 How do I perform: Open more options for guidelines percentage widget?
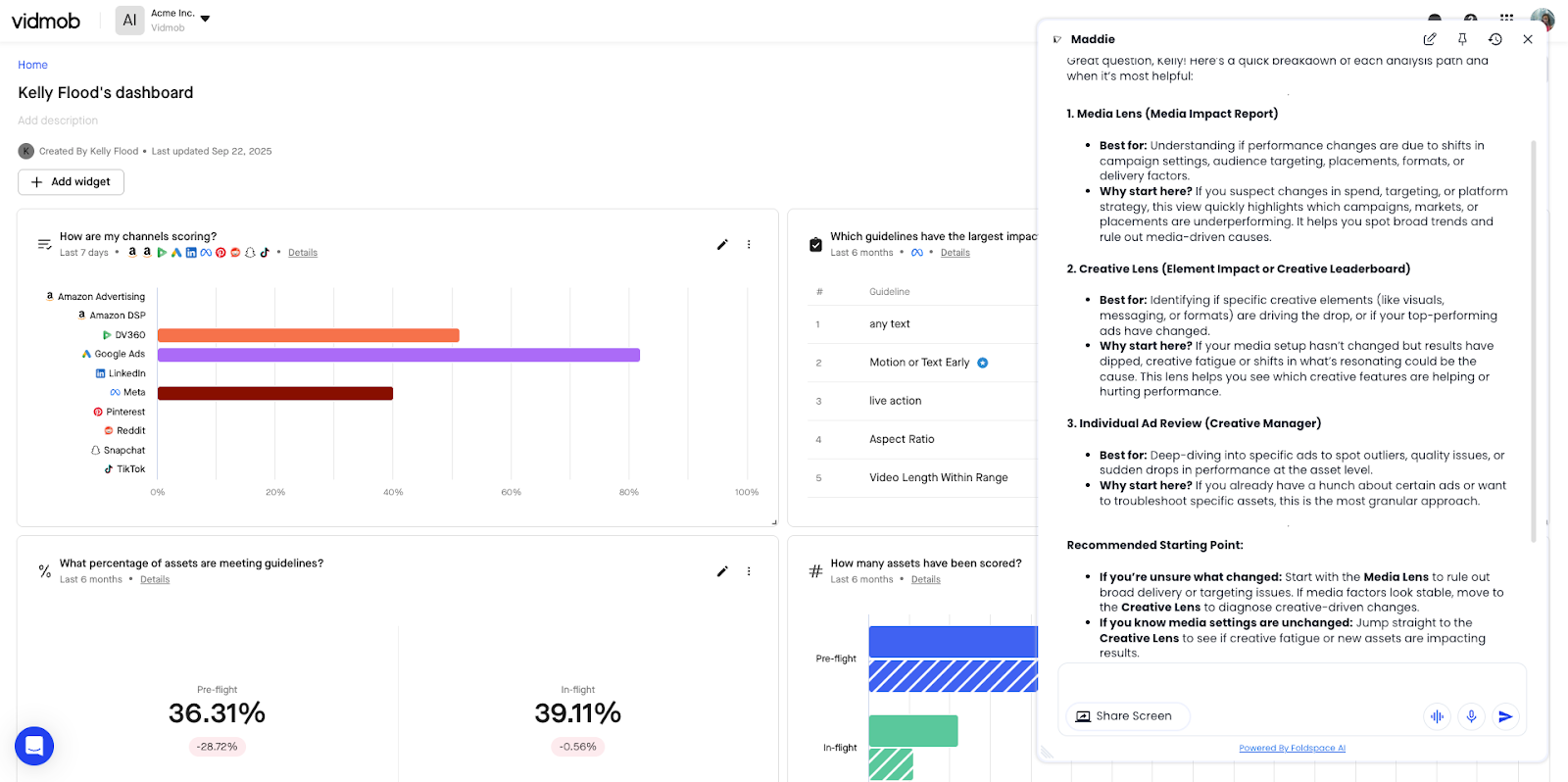click(x=749, y=571)
